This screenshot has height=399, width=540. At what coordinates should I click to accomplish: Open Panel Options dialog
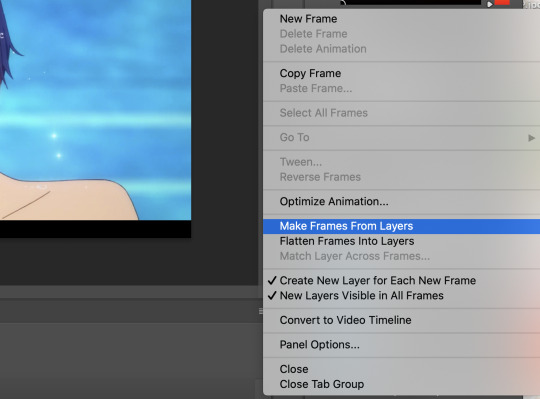pyautogui.click(x=402, y=345)
